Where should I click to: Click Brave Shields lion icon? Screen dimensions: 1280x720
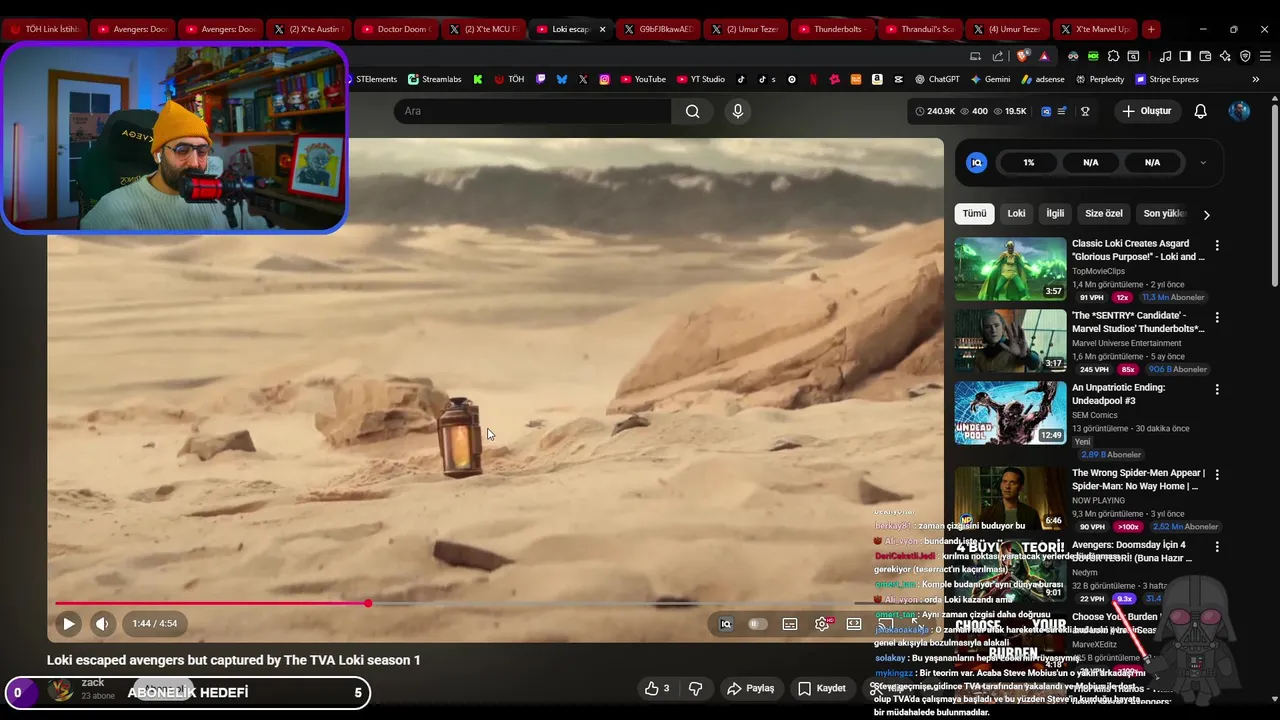click(1021, 56)
